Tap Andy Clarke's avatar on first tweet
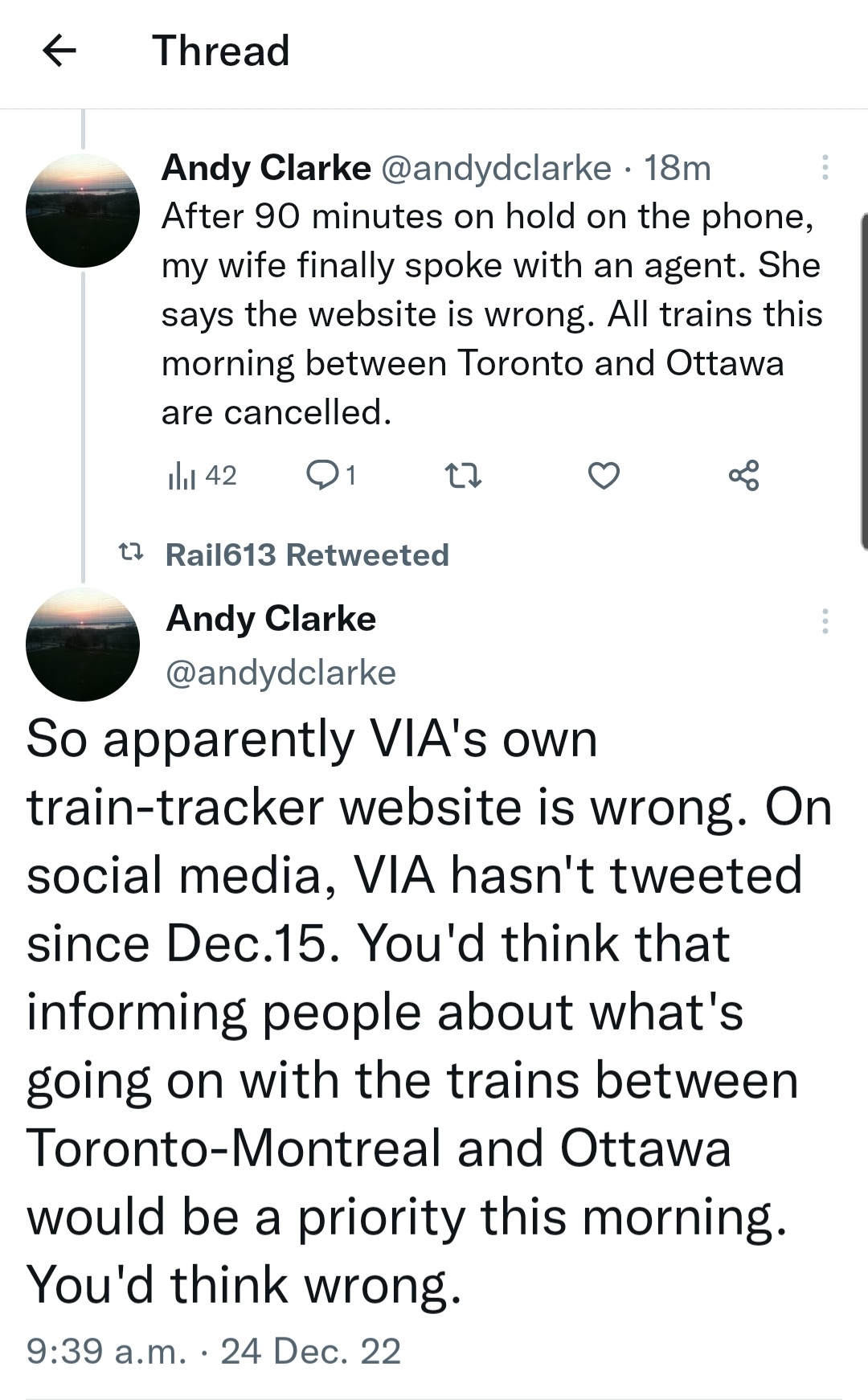Image resolution: width=868 pixels, height=1400 pixels. [83, 211]
